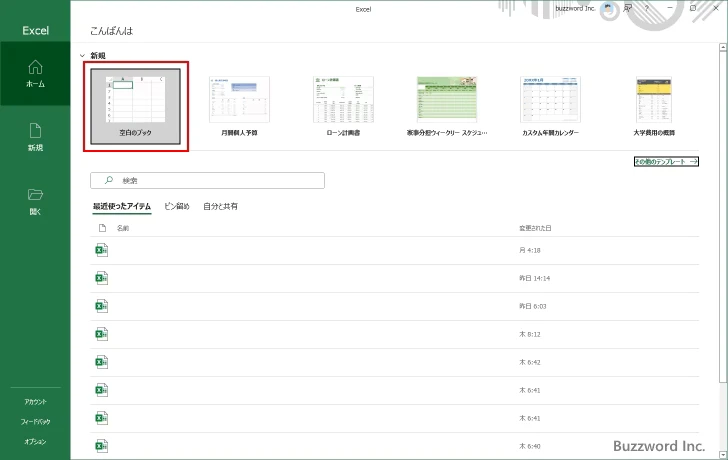Viewport: 728px width, 460px height.
Task: Go to the ホーム page in sidebar
Action: click(35, 74)
